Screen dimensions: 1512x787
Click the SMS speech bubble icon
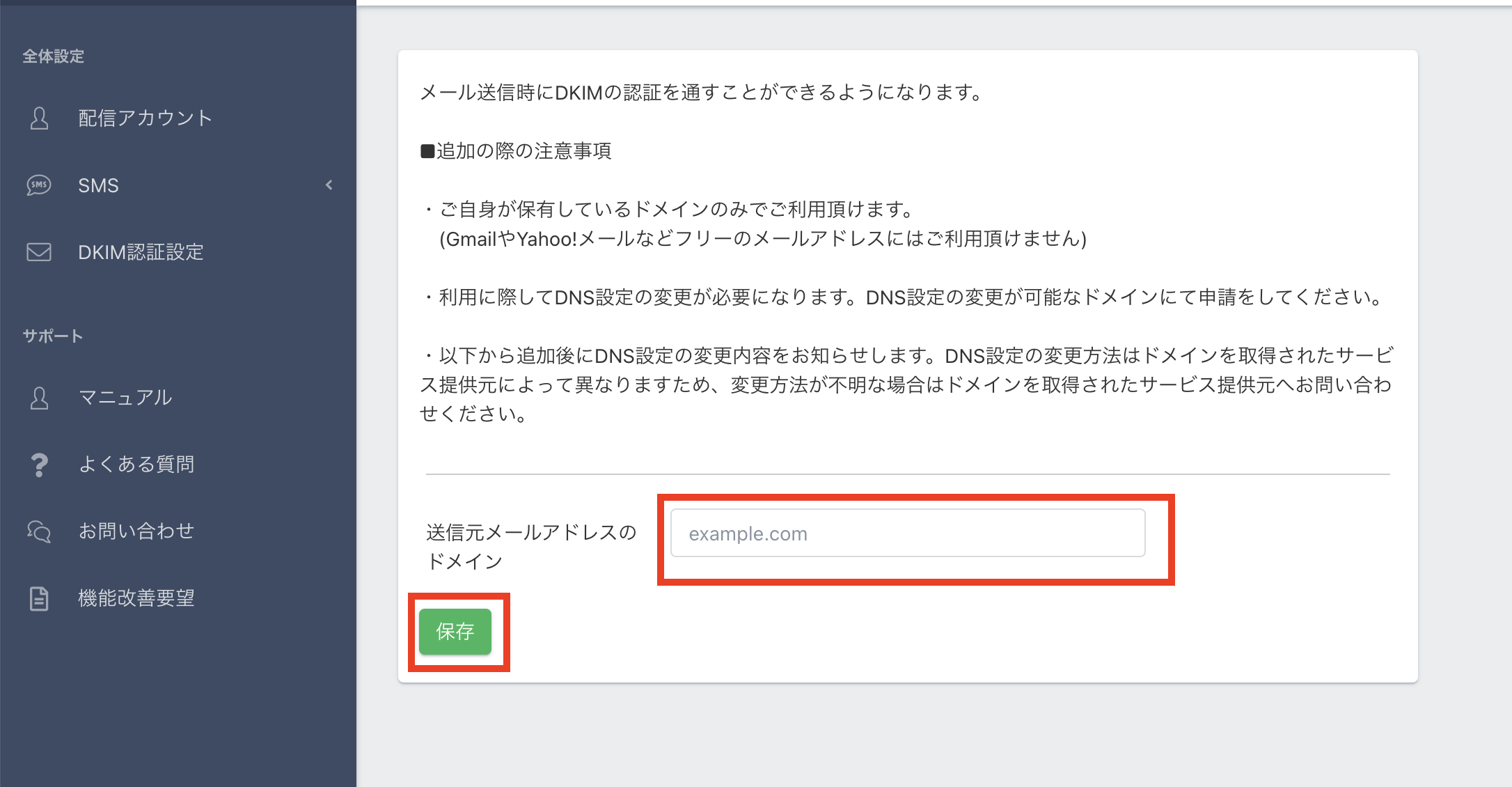point(39,185)
